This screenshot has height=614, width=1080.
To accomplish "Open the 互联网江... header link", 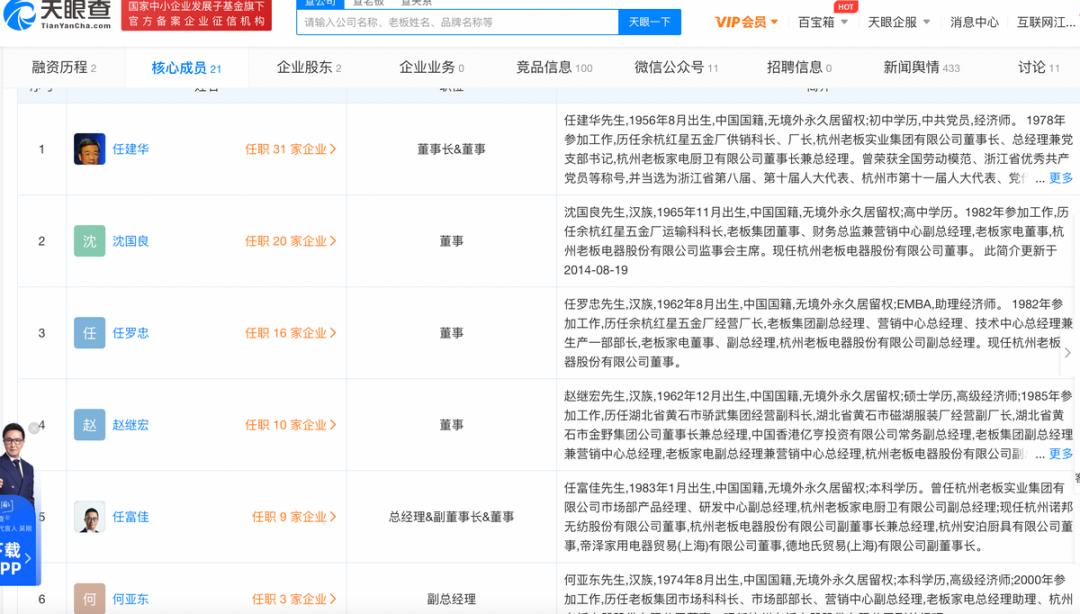I will click(x=1046, y=22).
